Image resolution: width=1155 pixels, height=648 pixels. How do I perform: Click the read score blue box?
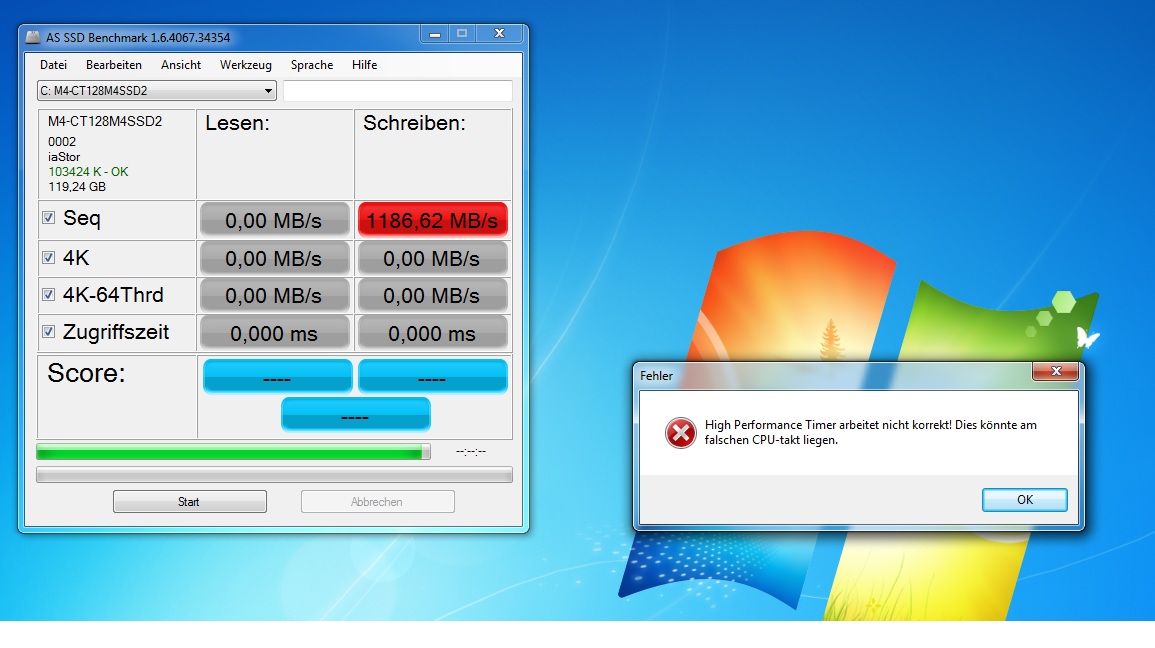point(277,376)
